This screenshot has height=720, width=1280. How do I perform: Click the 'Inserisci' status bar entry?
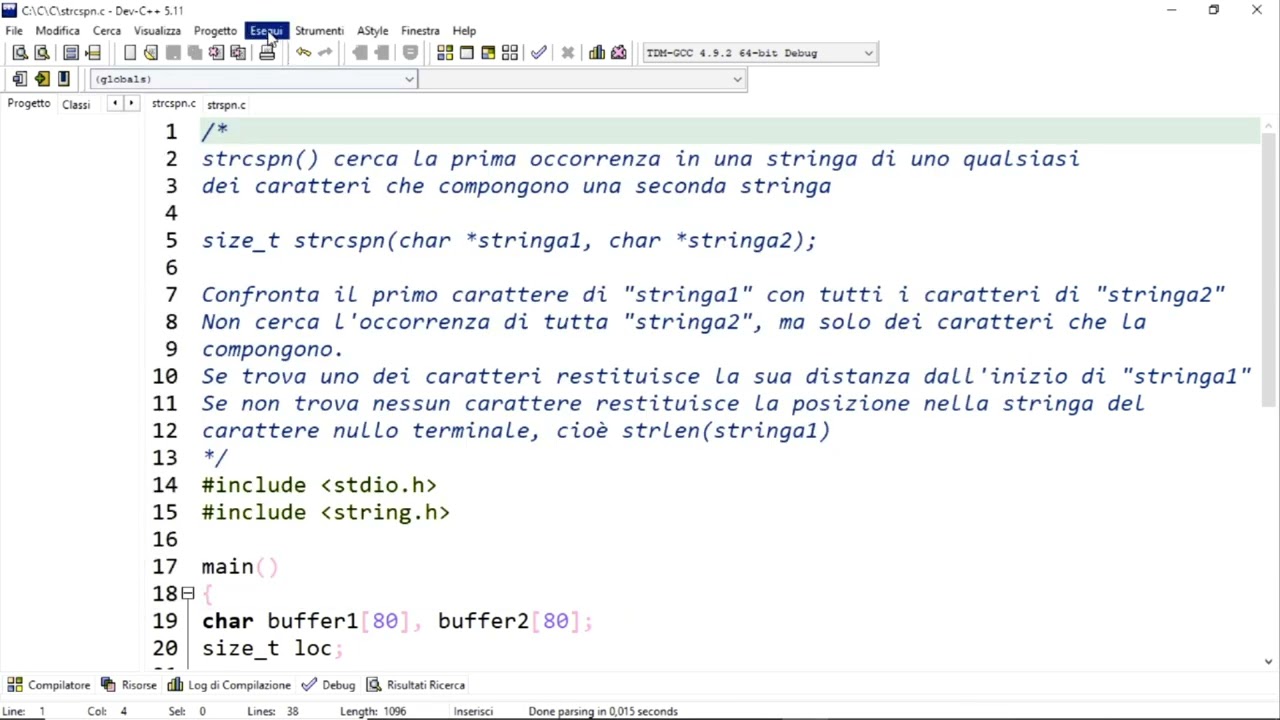click(473, 711)
